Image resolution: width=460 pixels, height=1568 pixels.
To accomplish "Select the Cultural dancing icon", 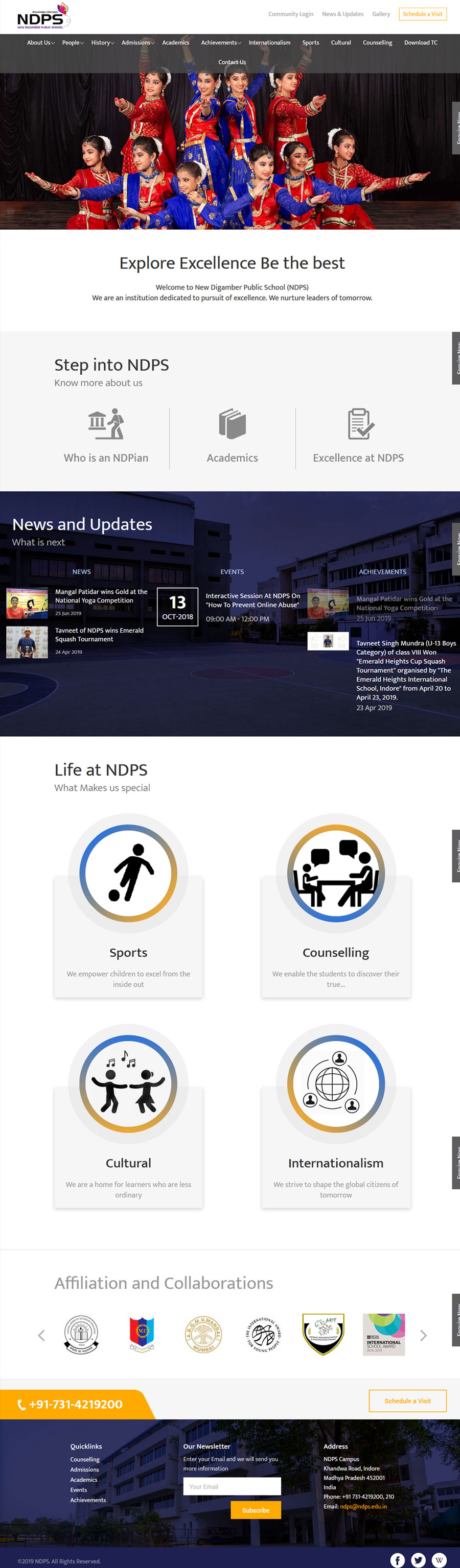I will [x=129, y=1083].
